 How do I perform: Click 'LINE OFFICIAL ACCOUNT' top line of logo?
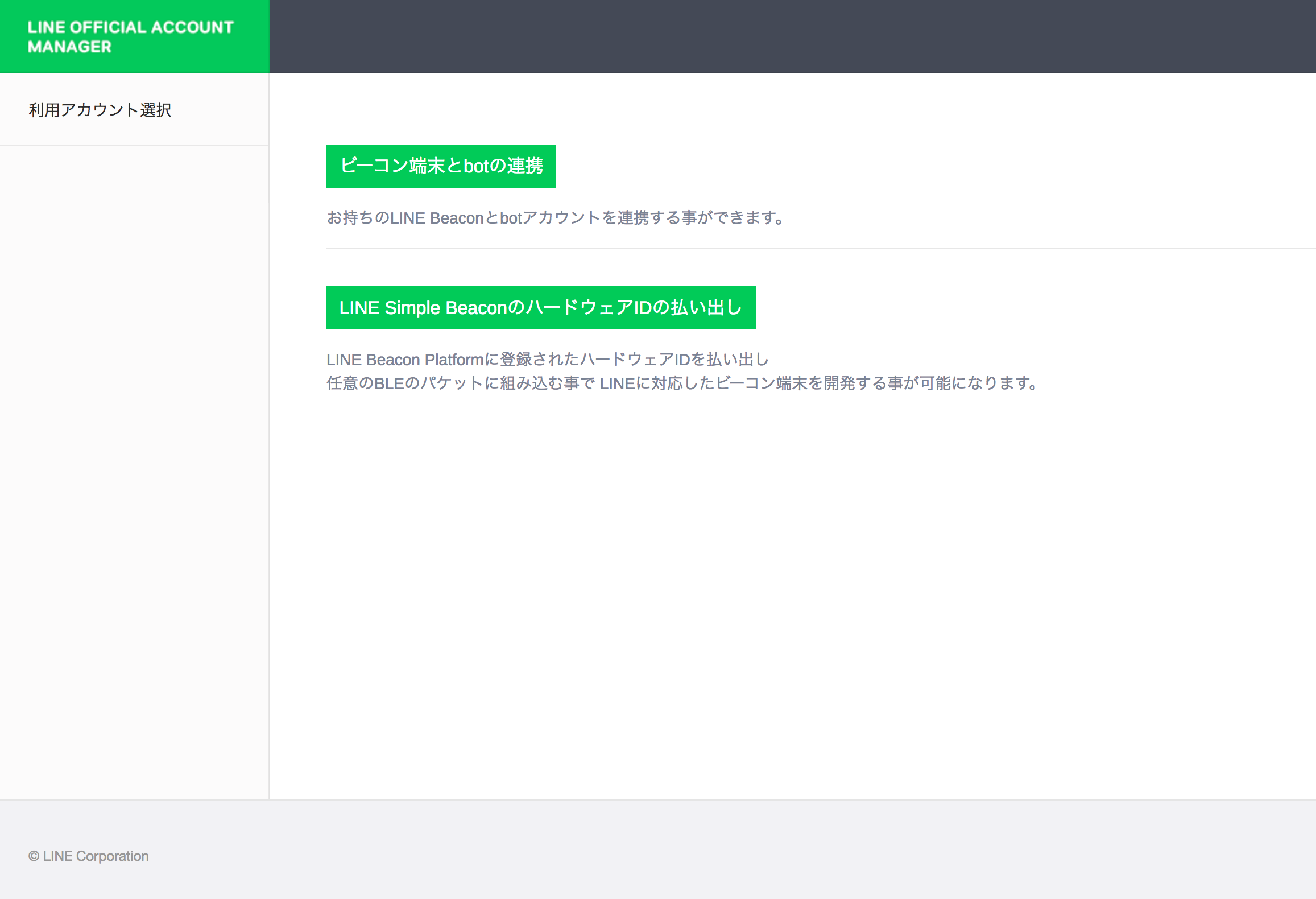(x=130, y=27)
